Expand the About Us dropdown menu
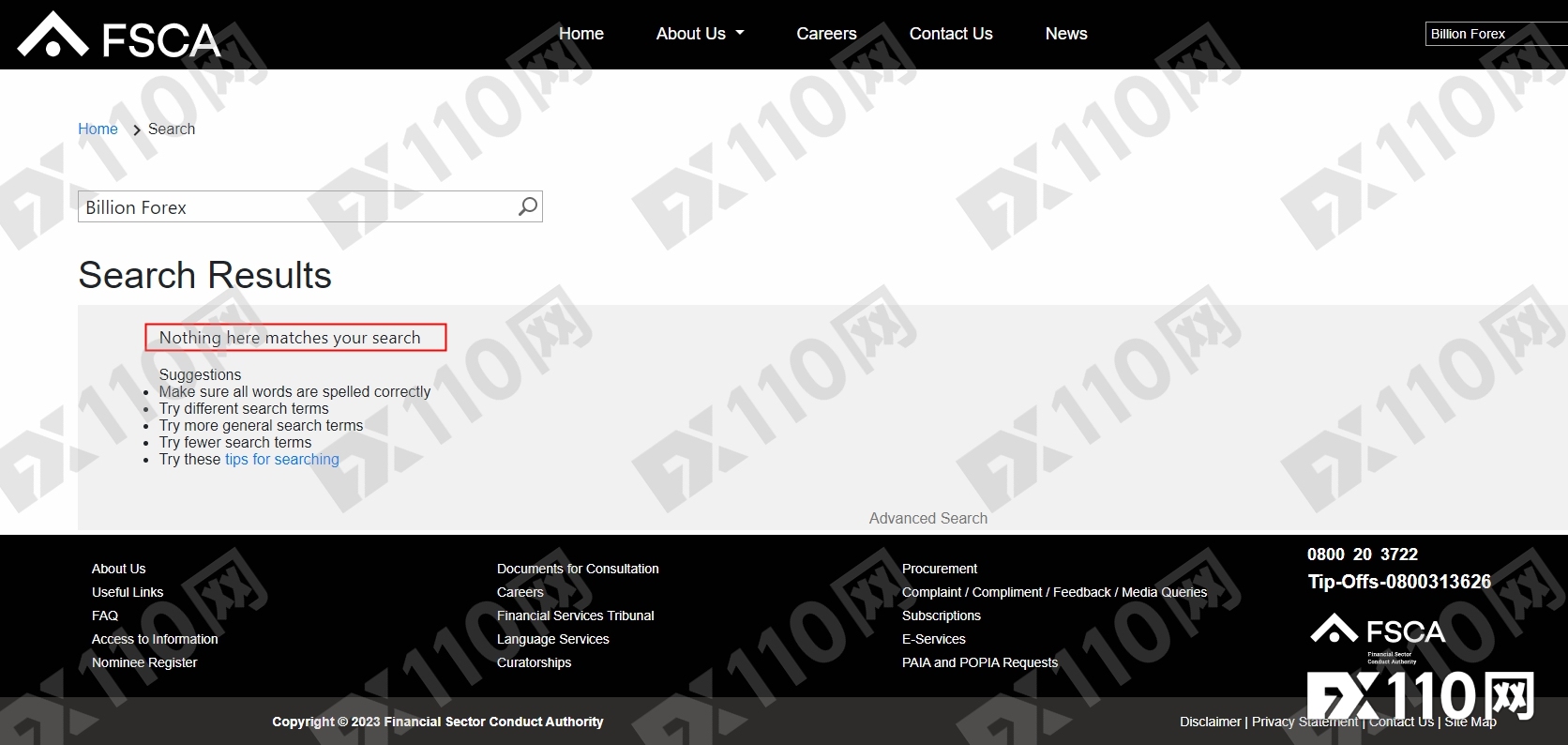This screenshot has height=745, width=1568. (x=701, y=34)
